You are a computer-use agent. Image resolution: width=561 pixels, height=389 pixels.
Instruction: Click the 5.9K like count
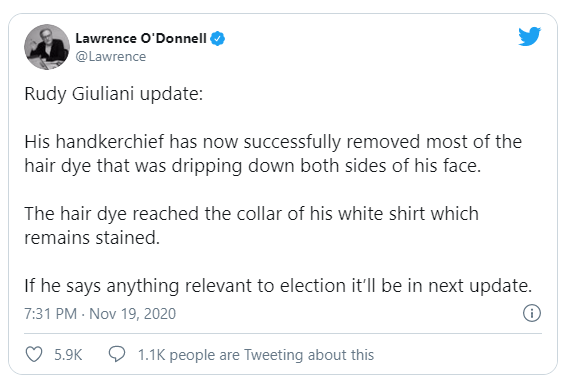pyautogui.click(x=68, y=355)
